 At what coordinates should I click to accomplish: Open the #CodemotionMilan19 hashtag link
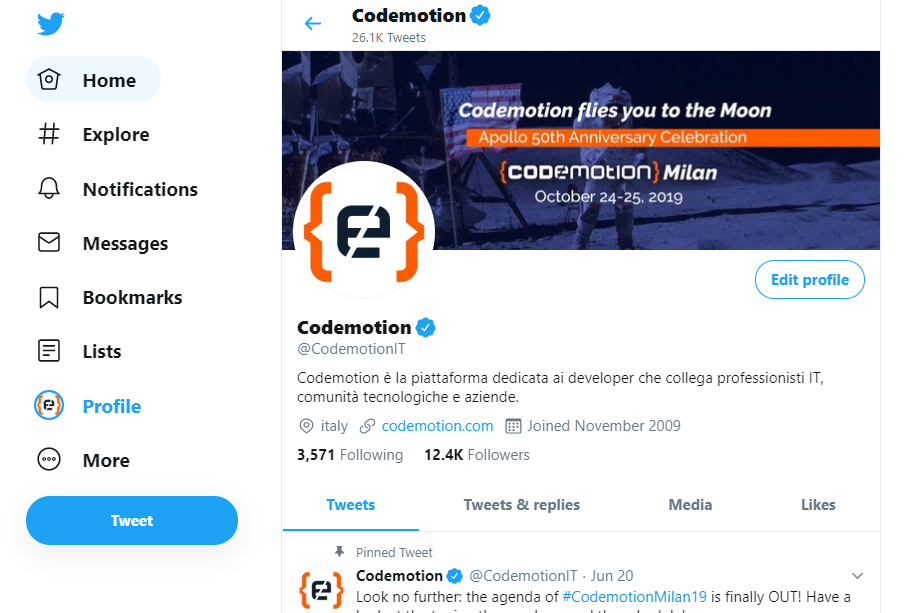[x=634, y=596]
